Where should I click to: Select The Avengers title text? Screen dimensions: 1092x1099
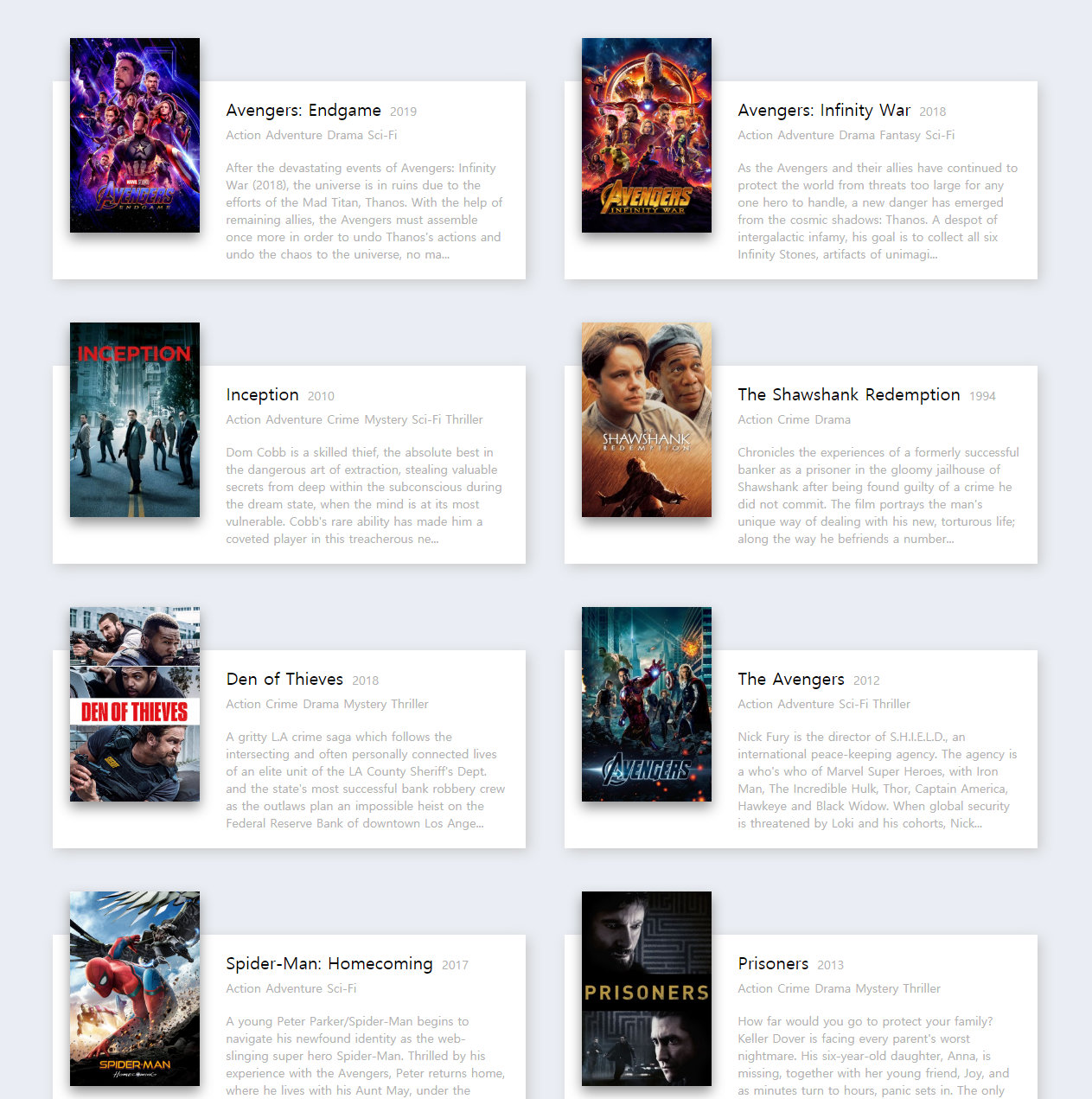pos(791,680)
